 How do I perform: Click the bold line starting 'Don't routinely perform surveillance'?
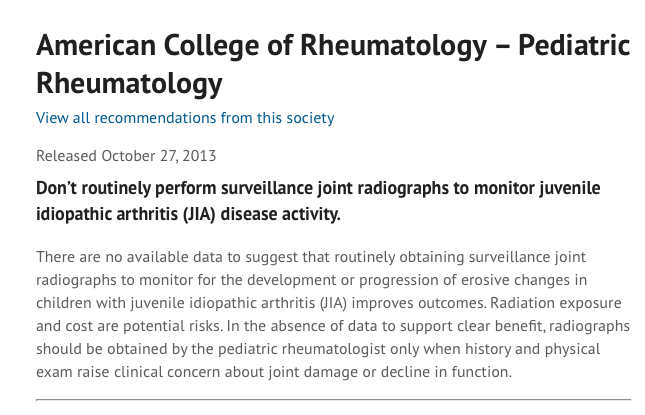pyautogui.click(x=318, y=188)
